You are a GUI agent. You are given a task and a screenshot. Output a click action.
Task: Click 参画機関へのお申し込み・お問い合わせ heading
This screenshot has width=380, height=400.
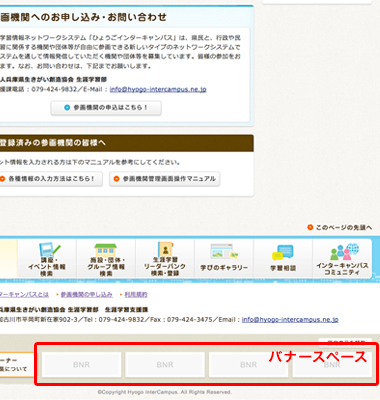(83, 17)
